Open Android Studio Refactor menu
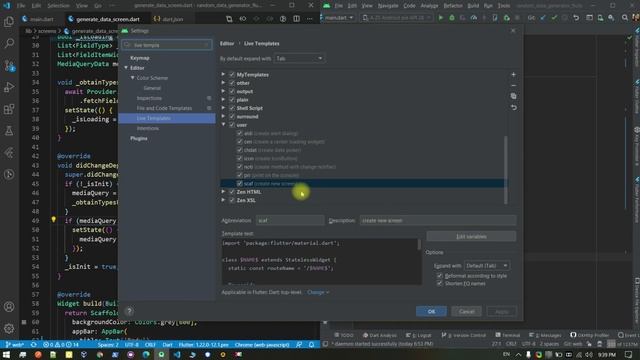The height and width of the screenshot is (360, 640). [x=453, y=6]
